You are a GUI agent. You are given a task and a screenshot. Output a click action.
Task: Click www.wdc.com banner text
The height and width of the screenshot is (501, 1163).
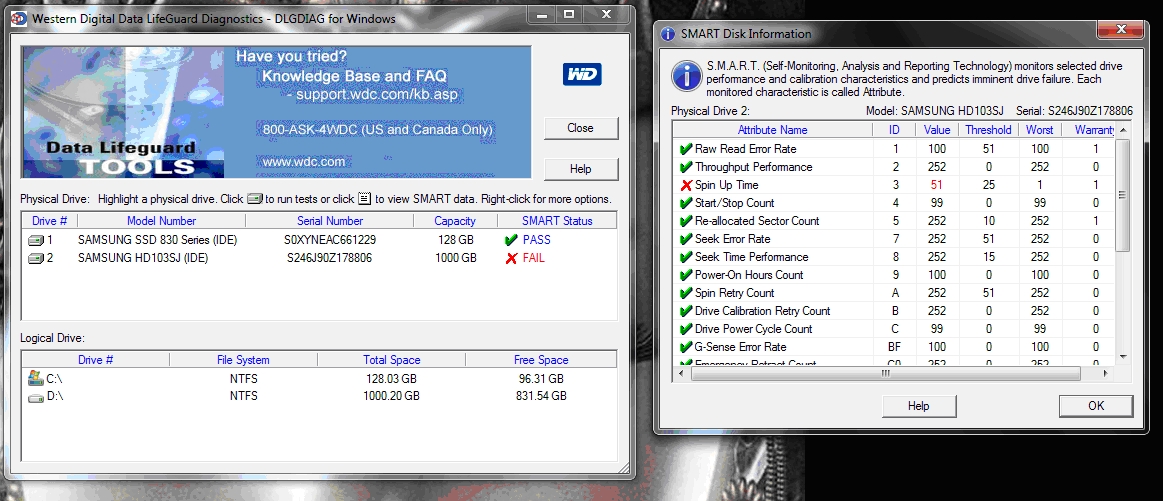point(303,161)
